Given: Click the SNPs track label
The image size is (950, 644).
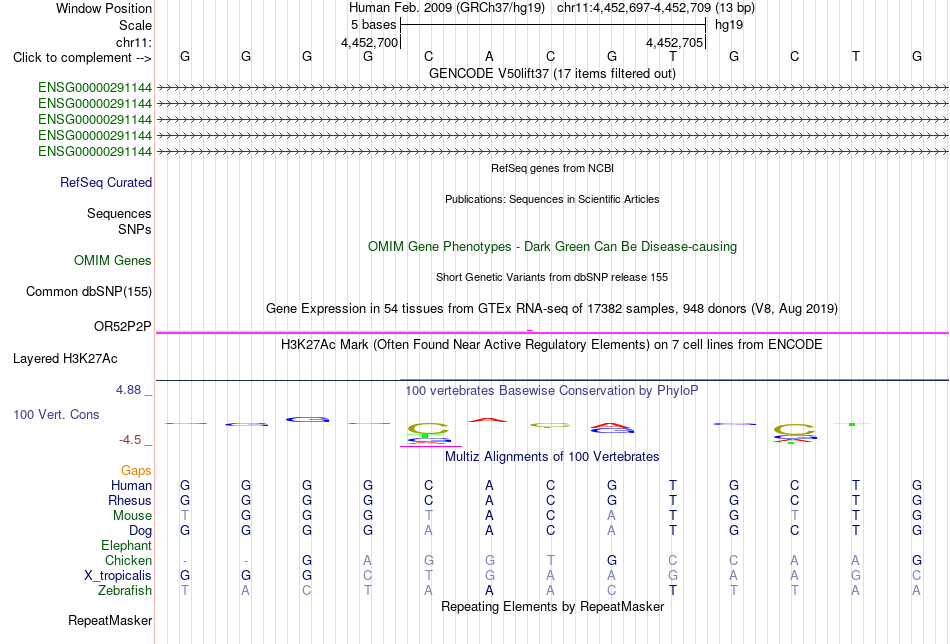Looking at the screenshot, I should [x=135, y=230].
